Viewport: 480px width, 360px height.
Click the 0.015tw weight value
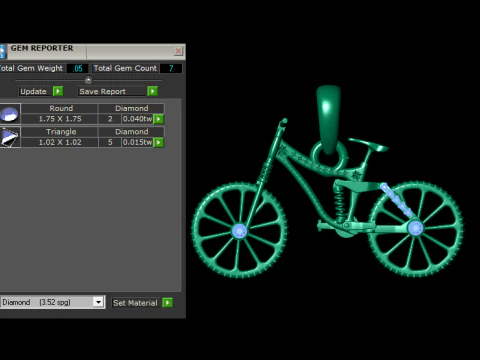(137, 142)
